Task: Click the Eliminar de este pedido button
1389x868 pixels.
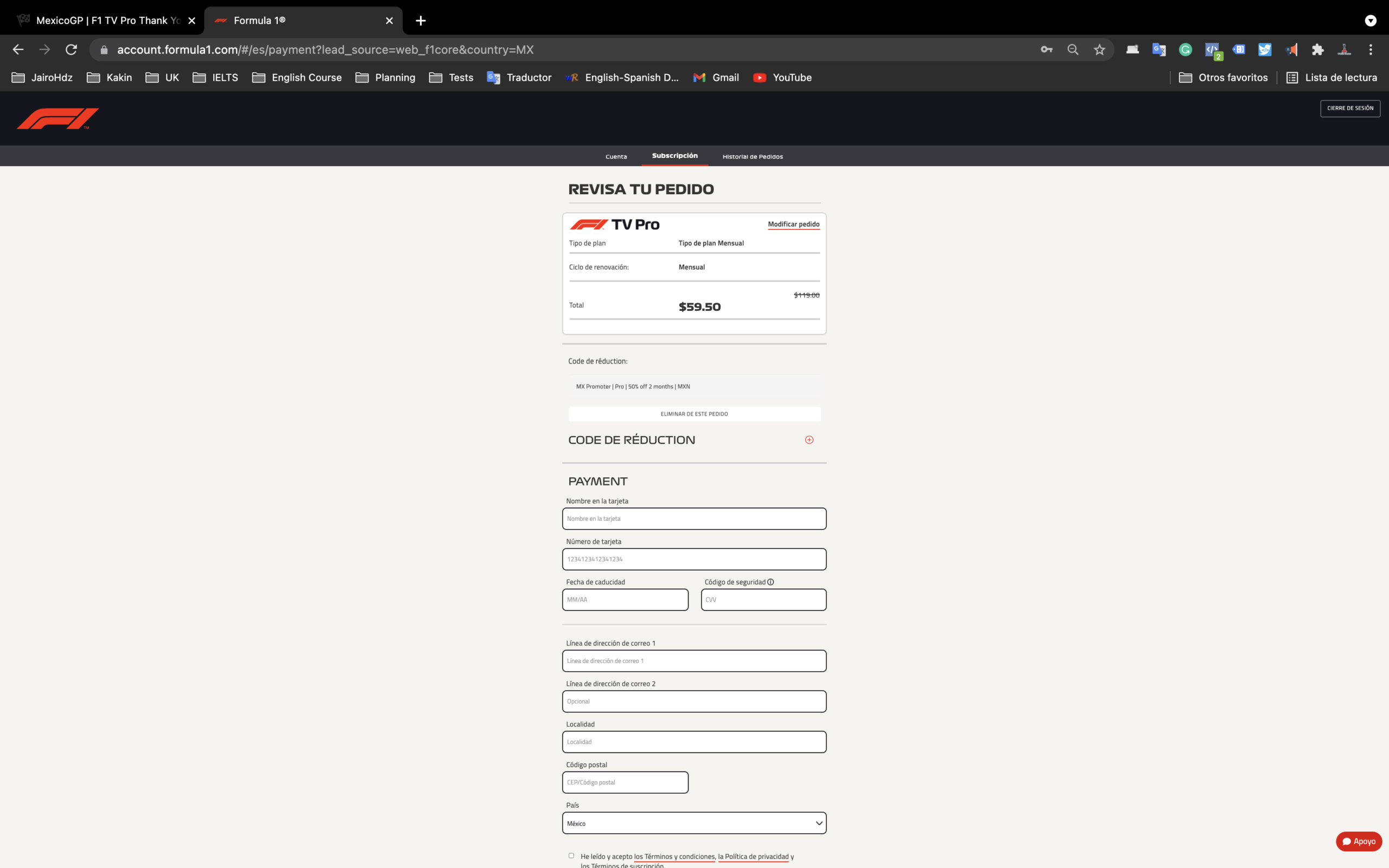Action: 694,414
